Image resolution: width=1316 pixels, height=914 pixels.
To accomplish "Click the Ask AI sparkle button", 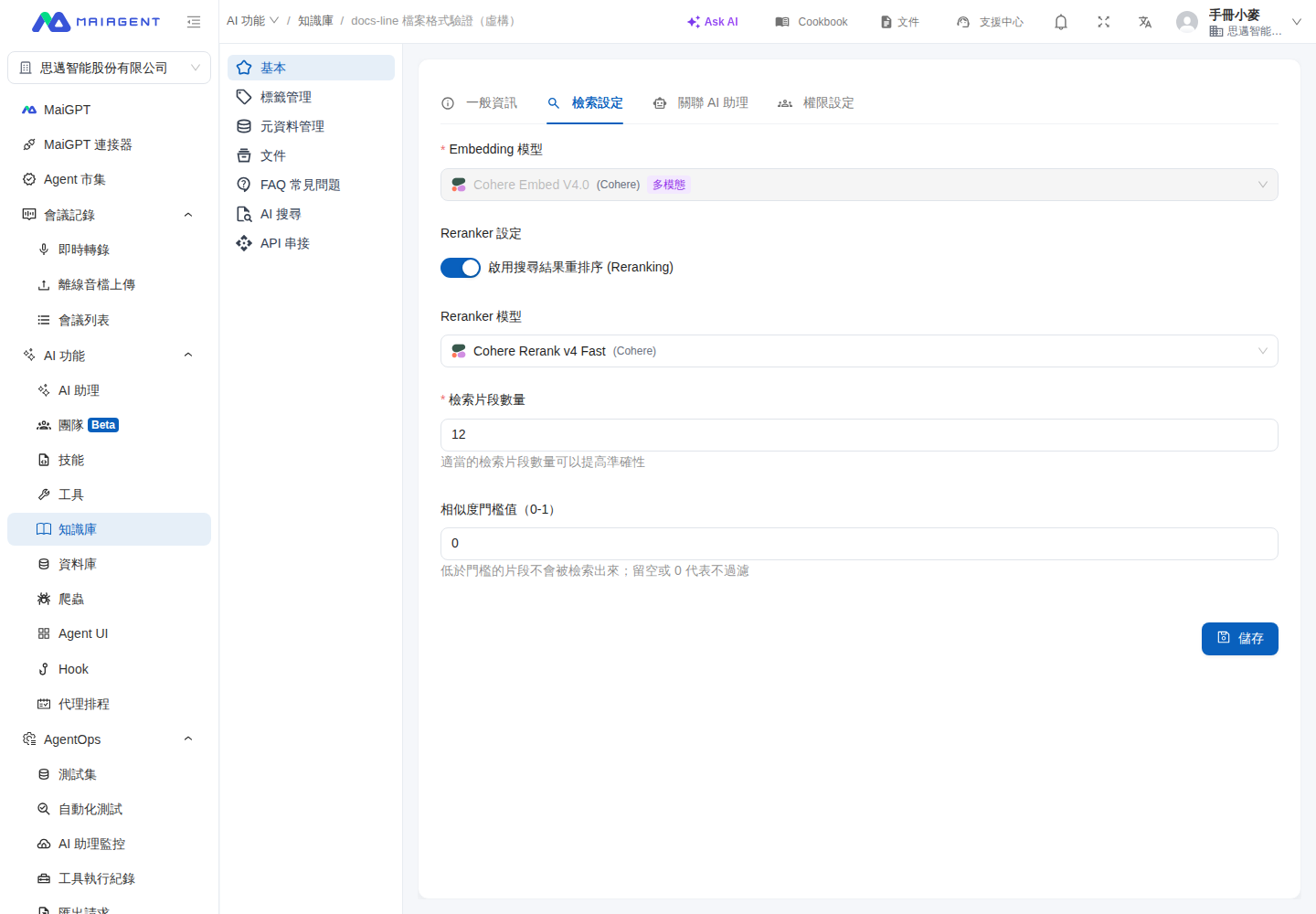I will click(x=713, y=22).
